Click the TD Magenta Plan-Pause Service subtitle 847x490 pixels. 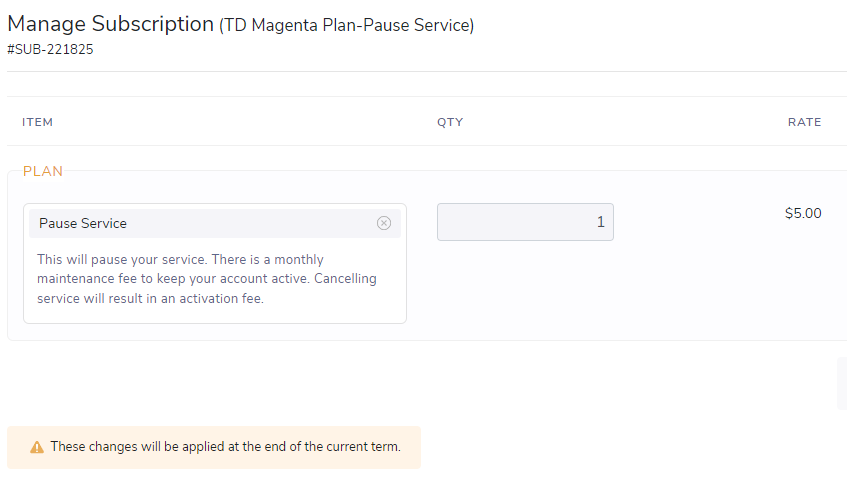pyautogui.click(x=346, y=25)
